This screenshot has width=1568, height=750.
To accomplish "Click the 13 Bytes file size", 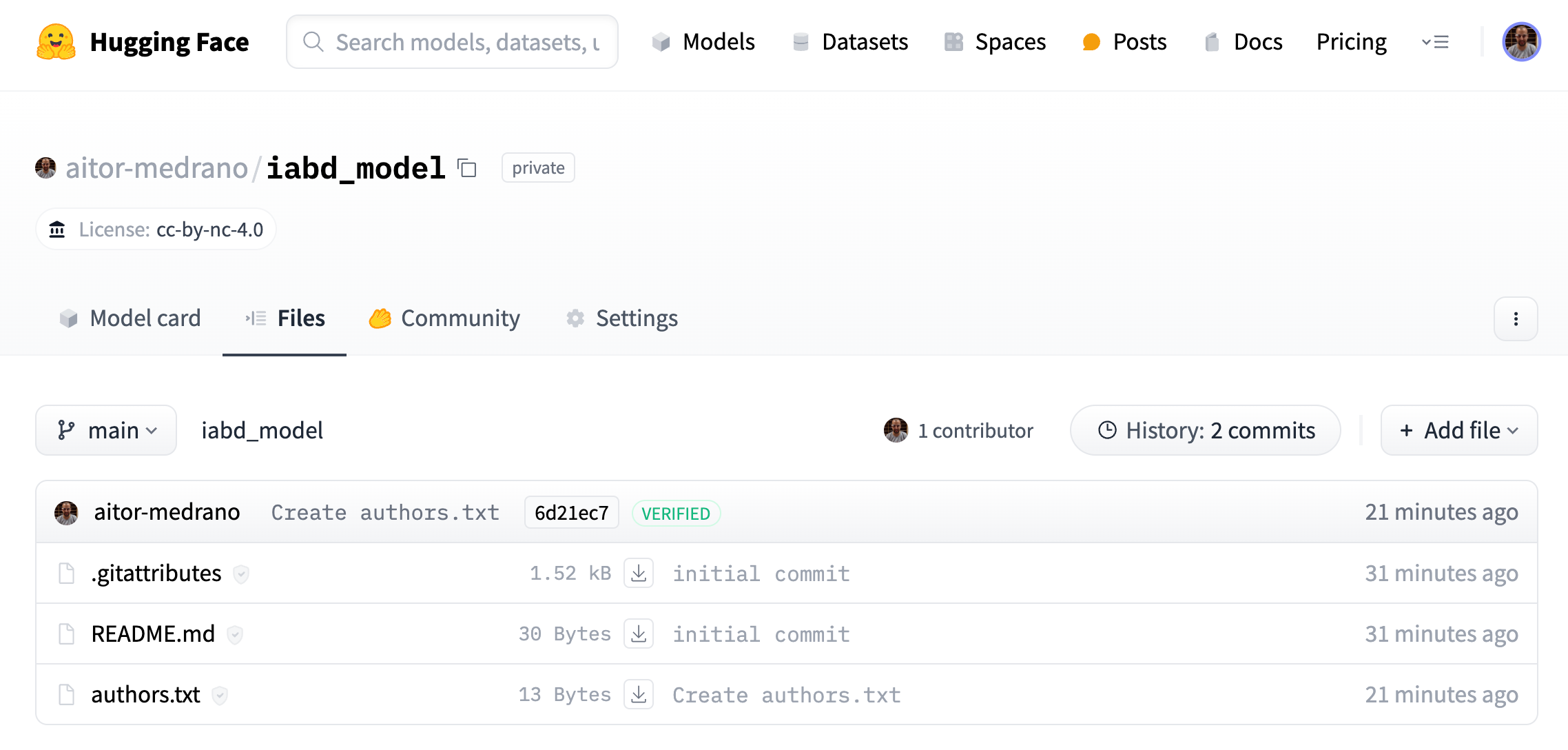I will [565, 695].
